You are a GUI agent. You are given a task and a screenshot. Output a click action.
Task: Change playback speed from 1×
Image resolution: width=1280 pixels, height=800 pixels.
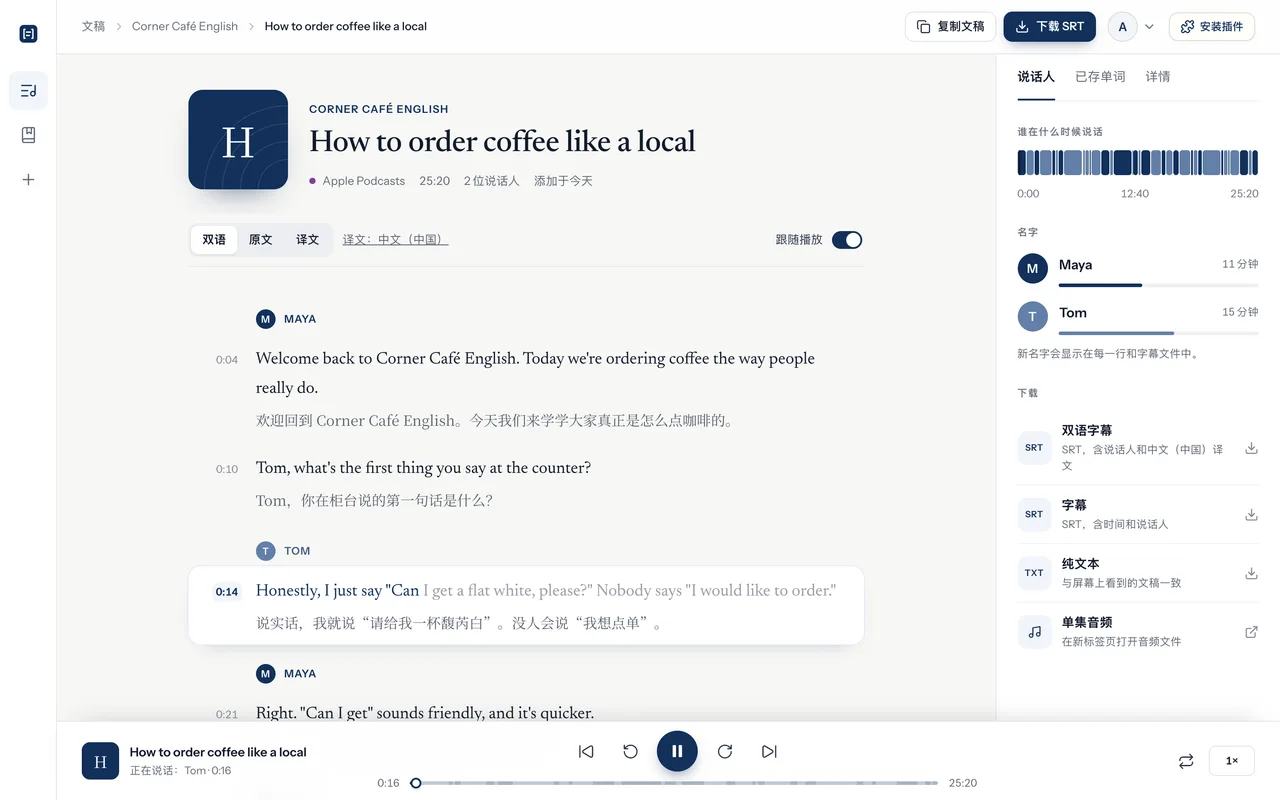click(1232, 761)
